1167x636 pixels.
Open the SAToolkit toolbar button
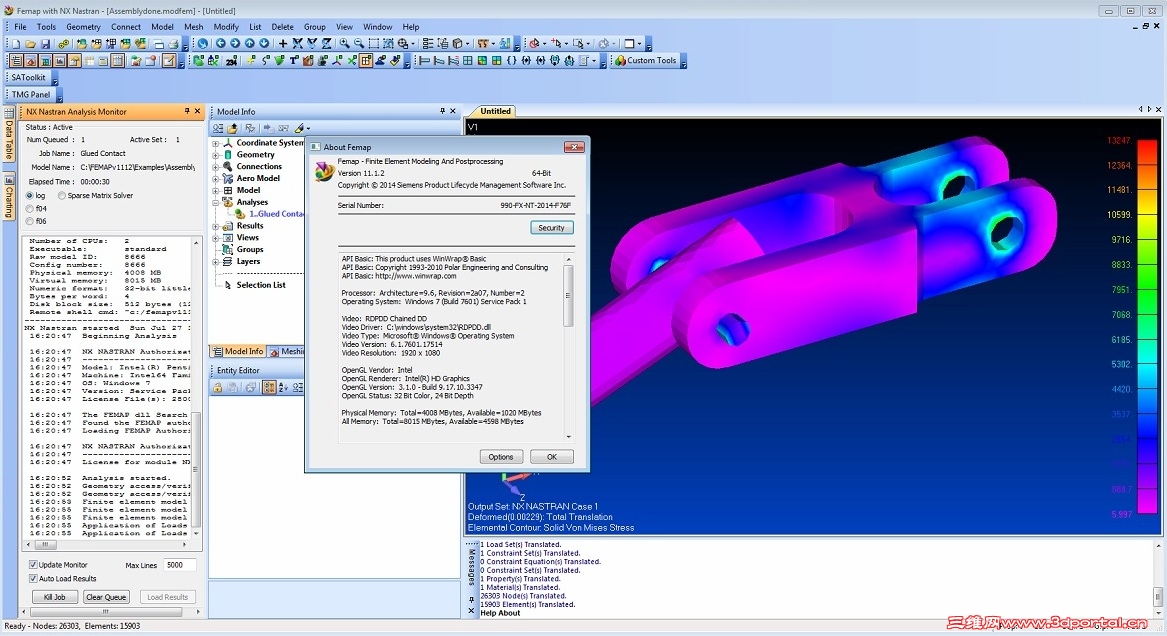28,77
